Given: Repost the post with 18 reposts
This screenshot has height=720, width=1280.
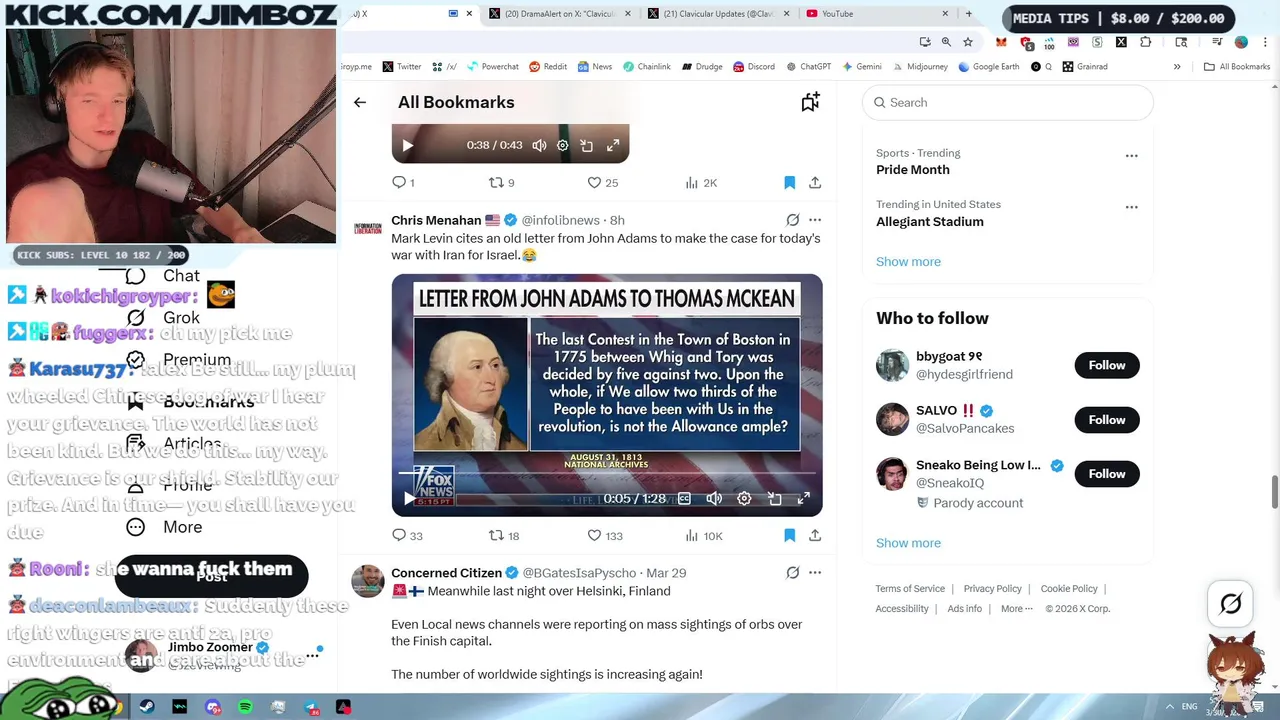Looking at the screenshot, I should click(x=504, y=535).
